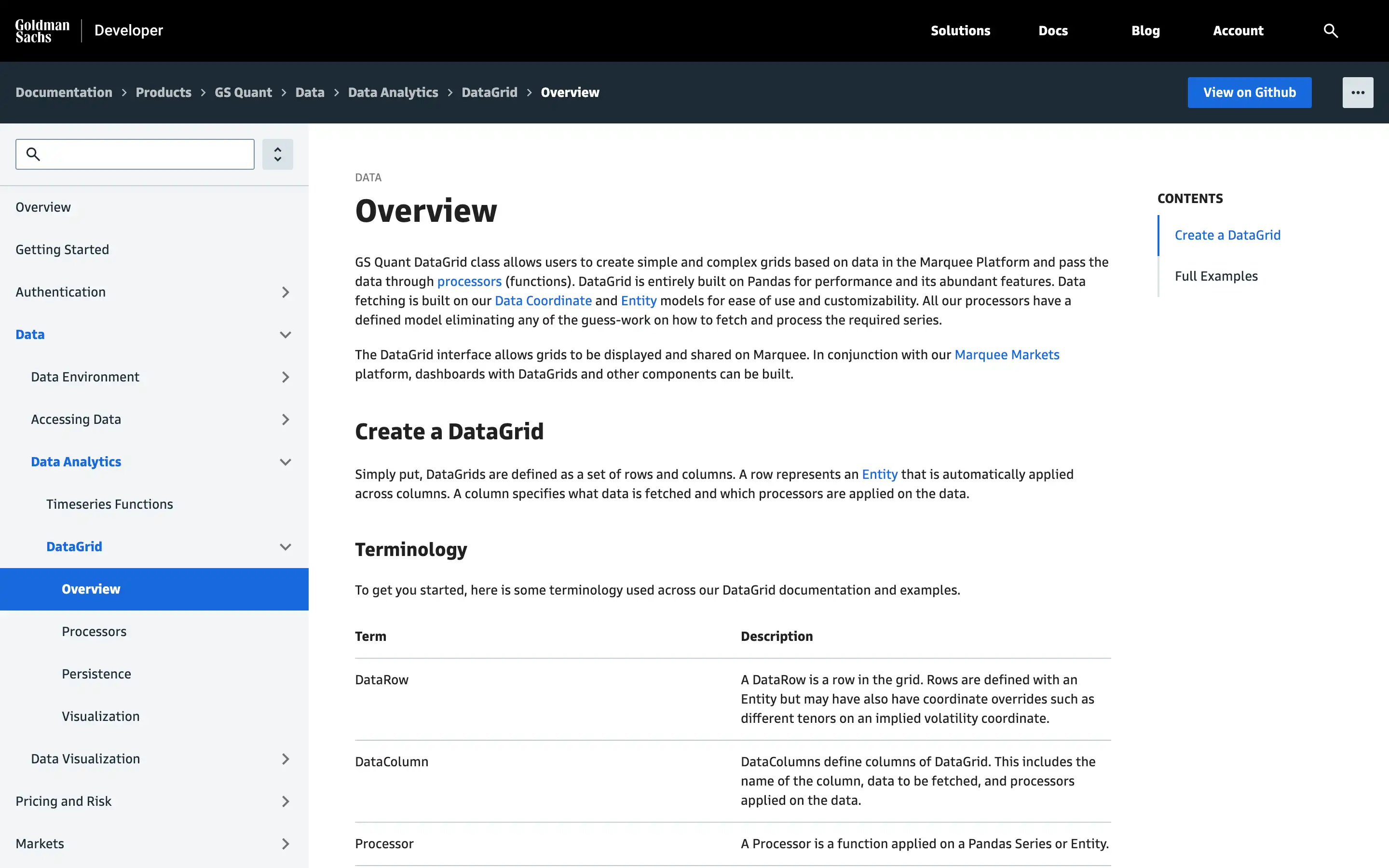Follow the processors link in intro paragraph
This screenshot has width=1389, height=868.
(469, 282)
